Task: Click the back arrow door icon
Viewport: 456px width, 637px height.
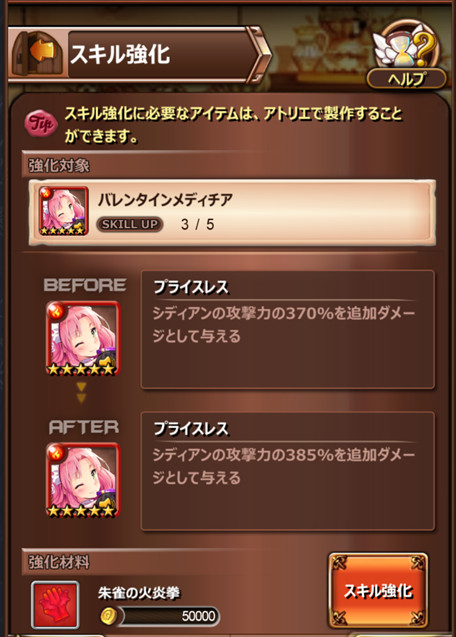Action: click(37, 53)
